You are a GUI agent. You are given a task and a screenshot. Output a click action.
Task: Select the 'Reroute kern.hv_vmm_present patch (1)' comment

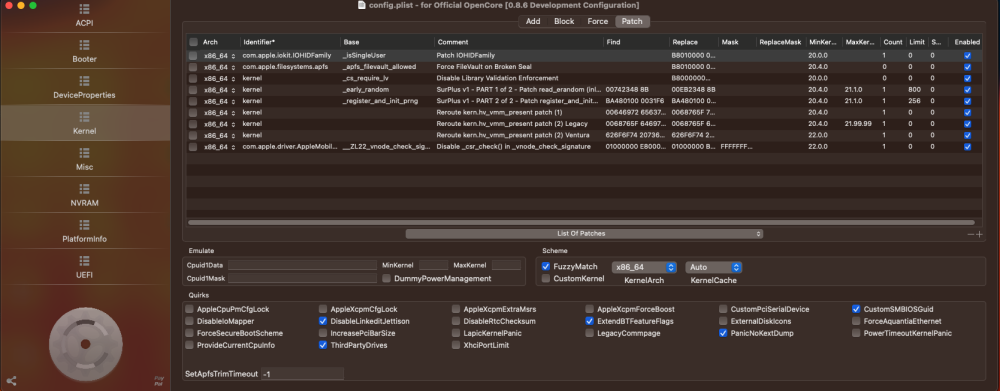(x=499, y=113)
